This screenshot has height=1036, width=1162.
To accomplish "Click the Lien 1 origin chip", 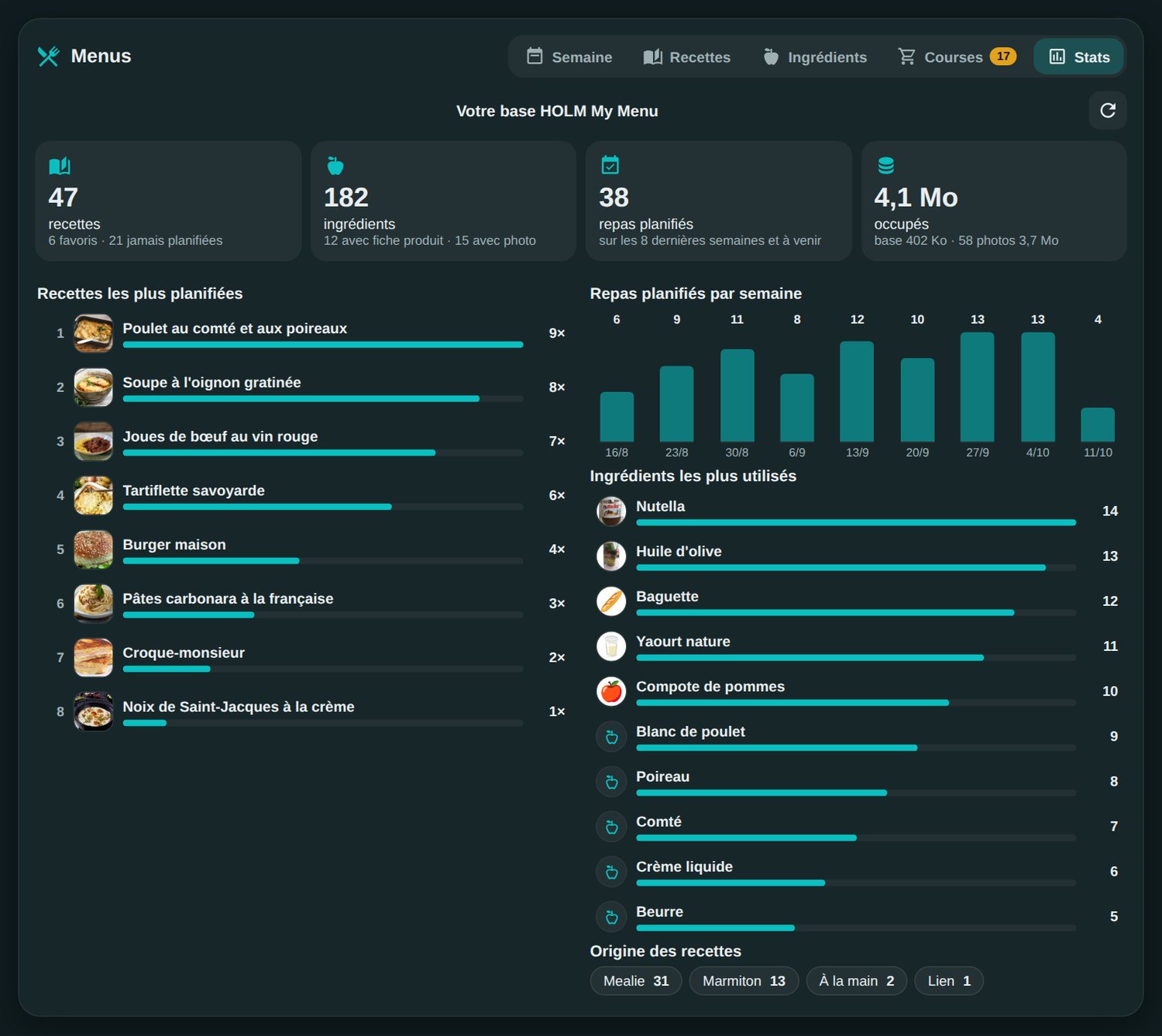I will pos(949,981).
